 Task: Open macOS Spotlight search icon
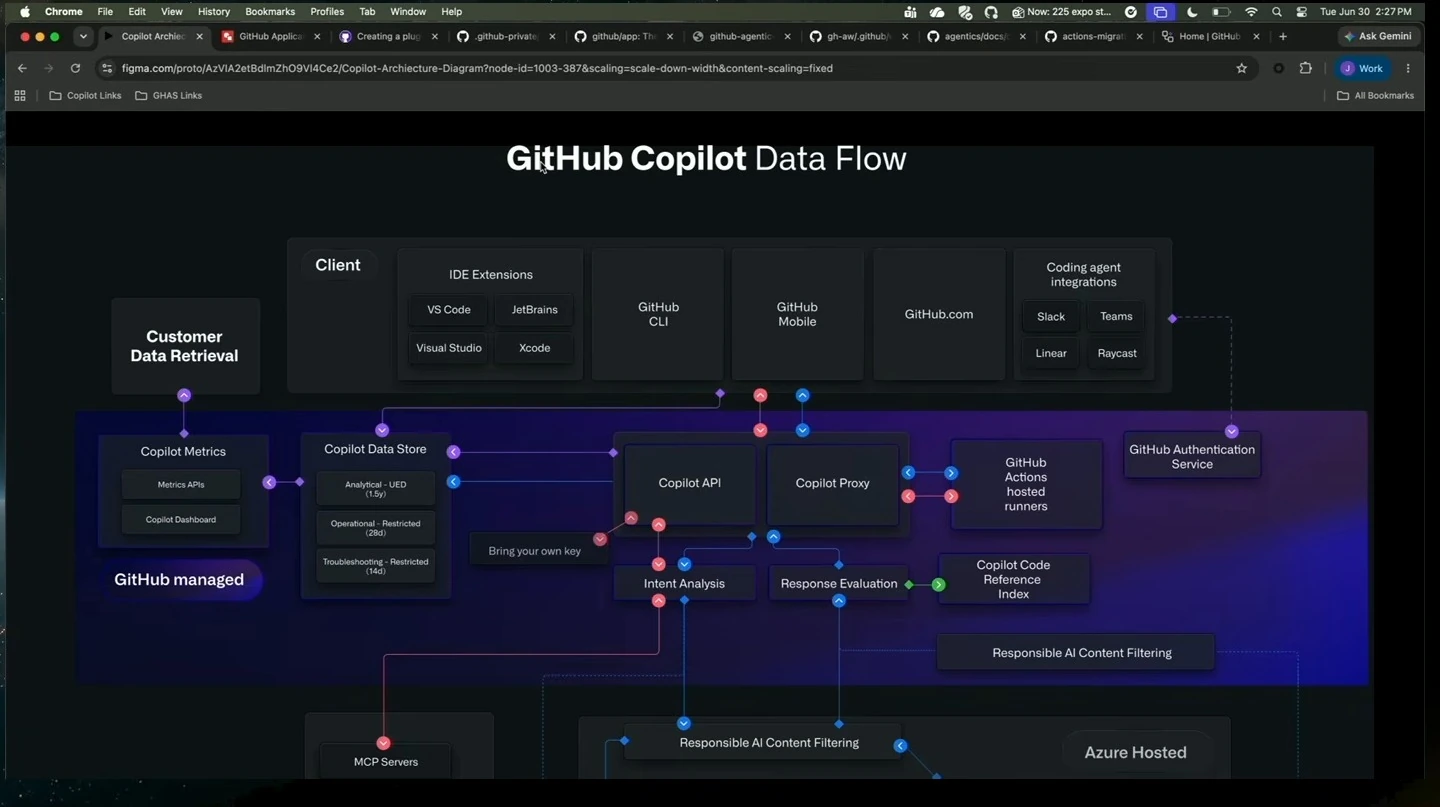1277,12
